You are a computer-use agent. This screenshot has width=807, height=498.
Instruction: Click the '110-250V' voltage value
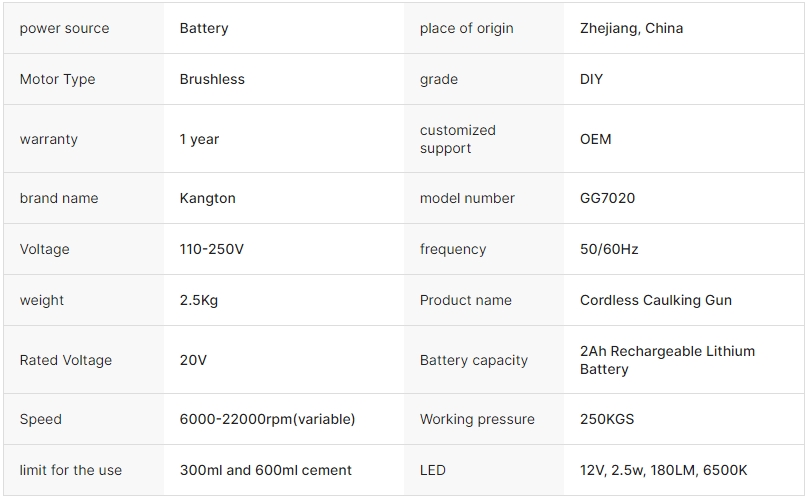[211, 249]
